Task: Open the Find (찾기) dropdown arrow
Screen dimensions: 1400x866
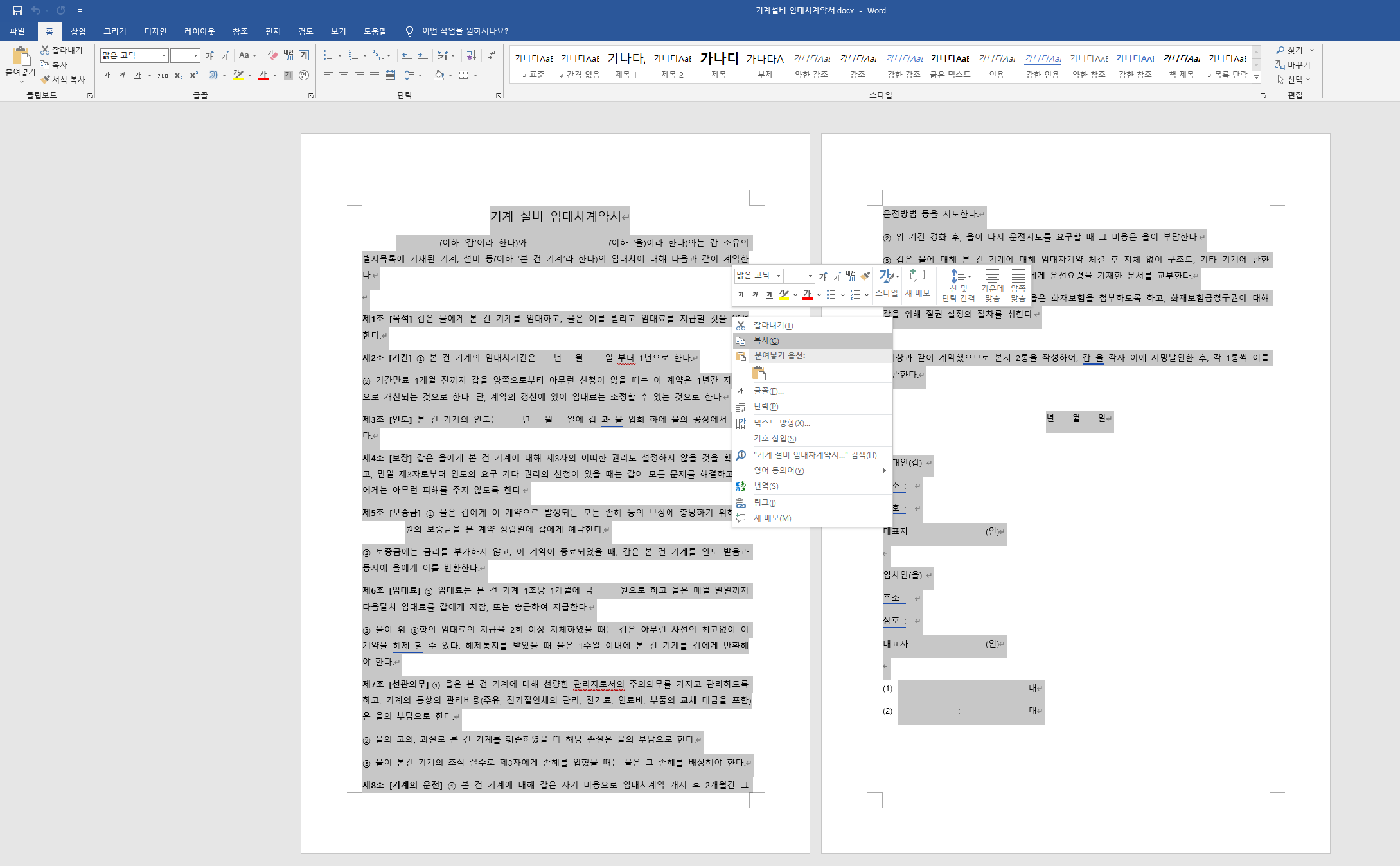Action: [1312, 50]
